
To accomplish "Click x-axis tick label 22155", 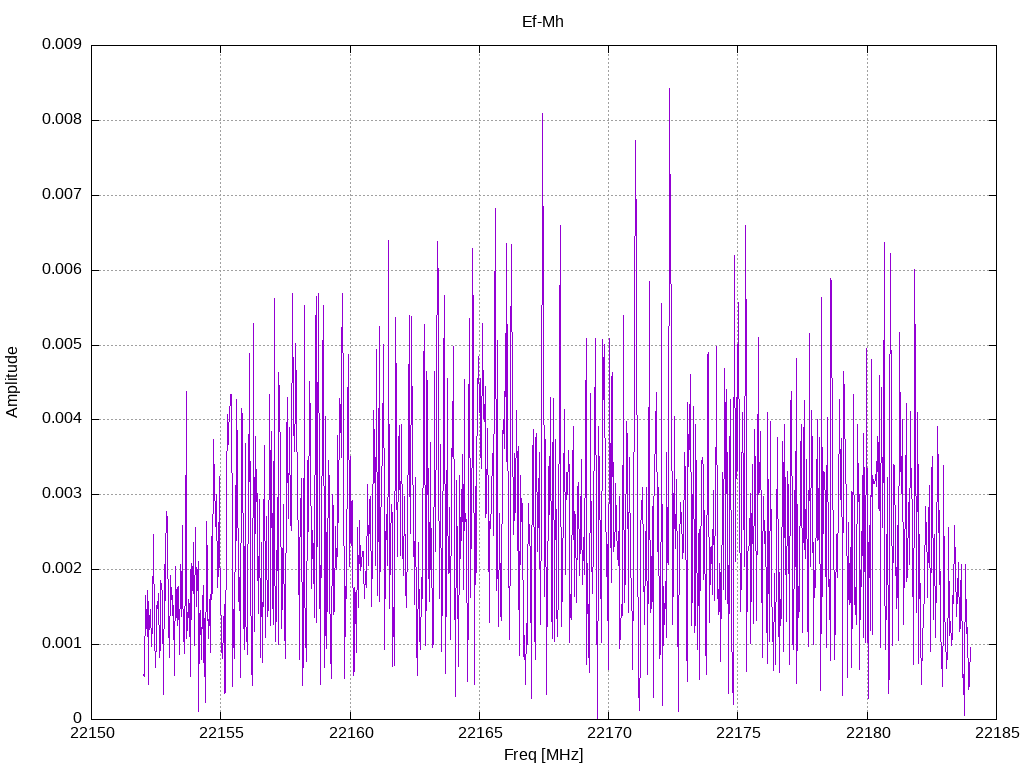I will [221, 733].
